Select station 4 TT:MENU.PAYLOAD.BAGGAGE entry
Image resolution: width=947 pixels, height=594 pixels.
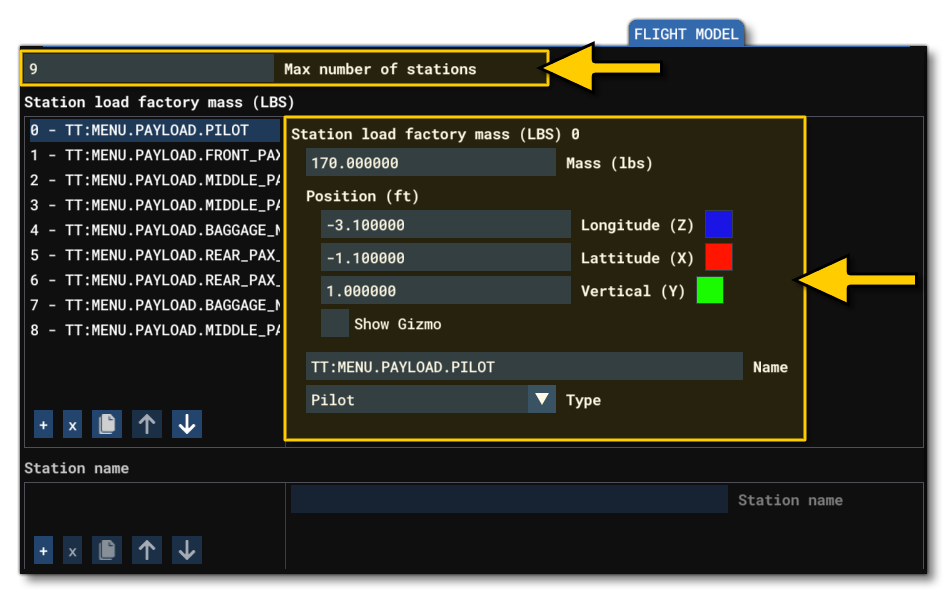point(150,230)
